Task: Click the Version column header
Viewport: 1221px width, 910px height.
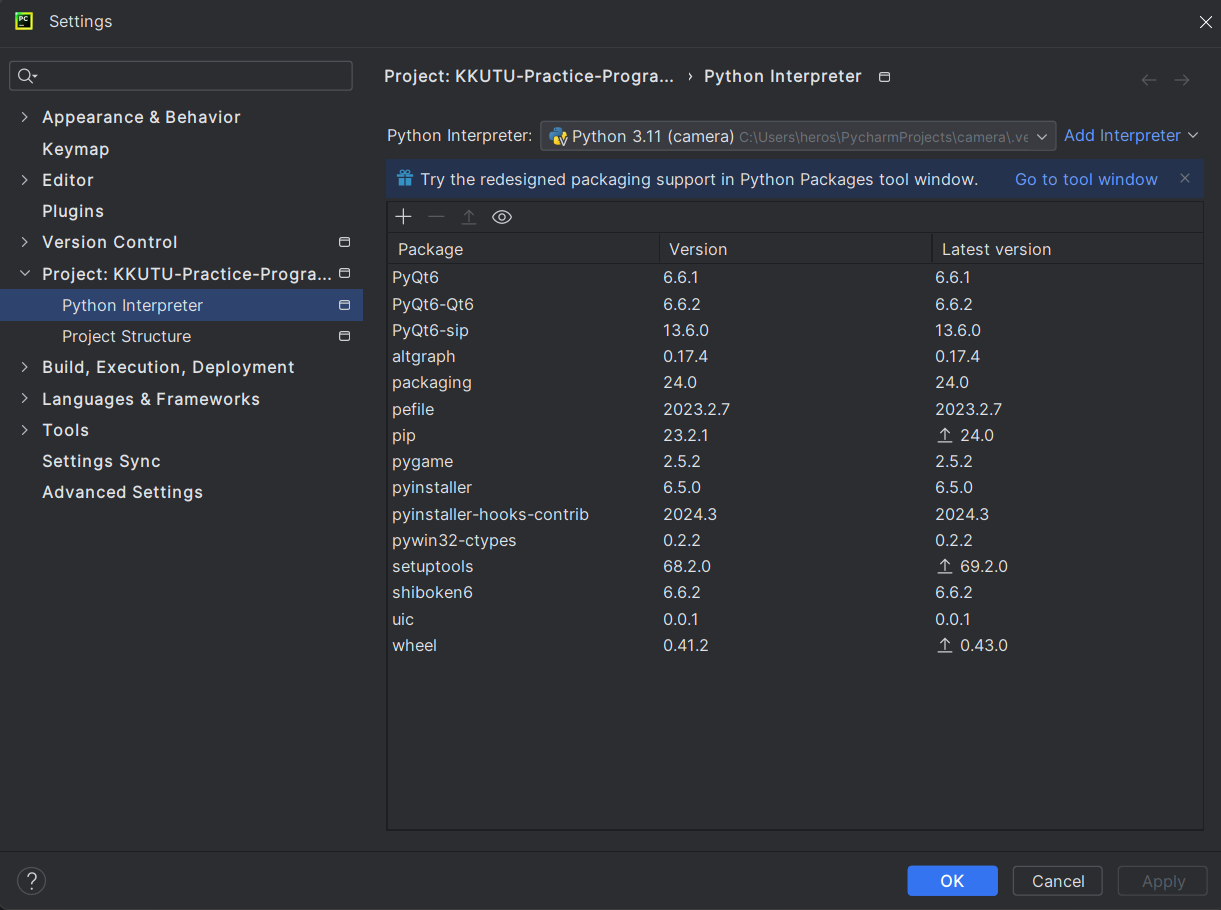Action: pos(795,249)
